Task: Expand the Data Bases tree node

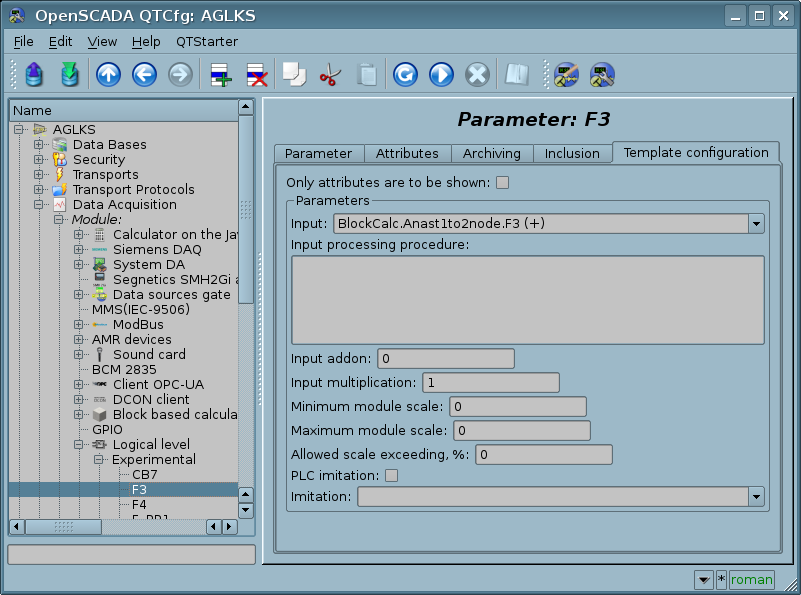Action: 39,145
